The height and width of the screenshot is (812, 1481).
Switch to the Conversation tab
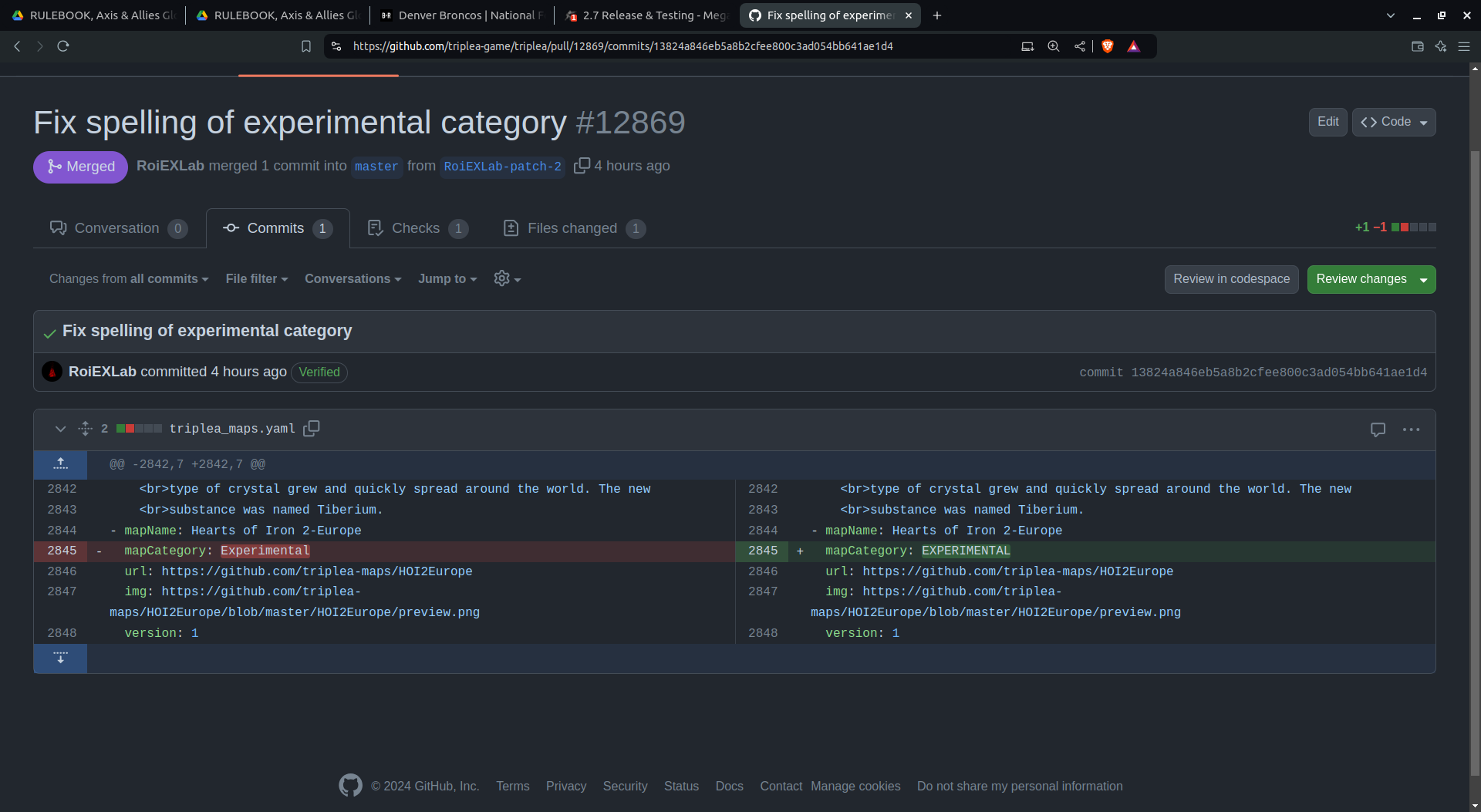click(119, 228)
